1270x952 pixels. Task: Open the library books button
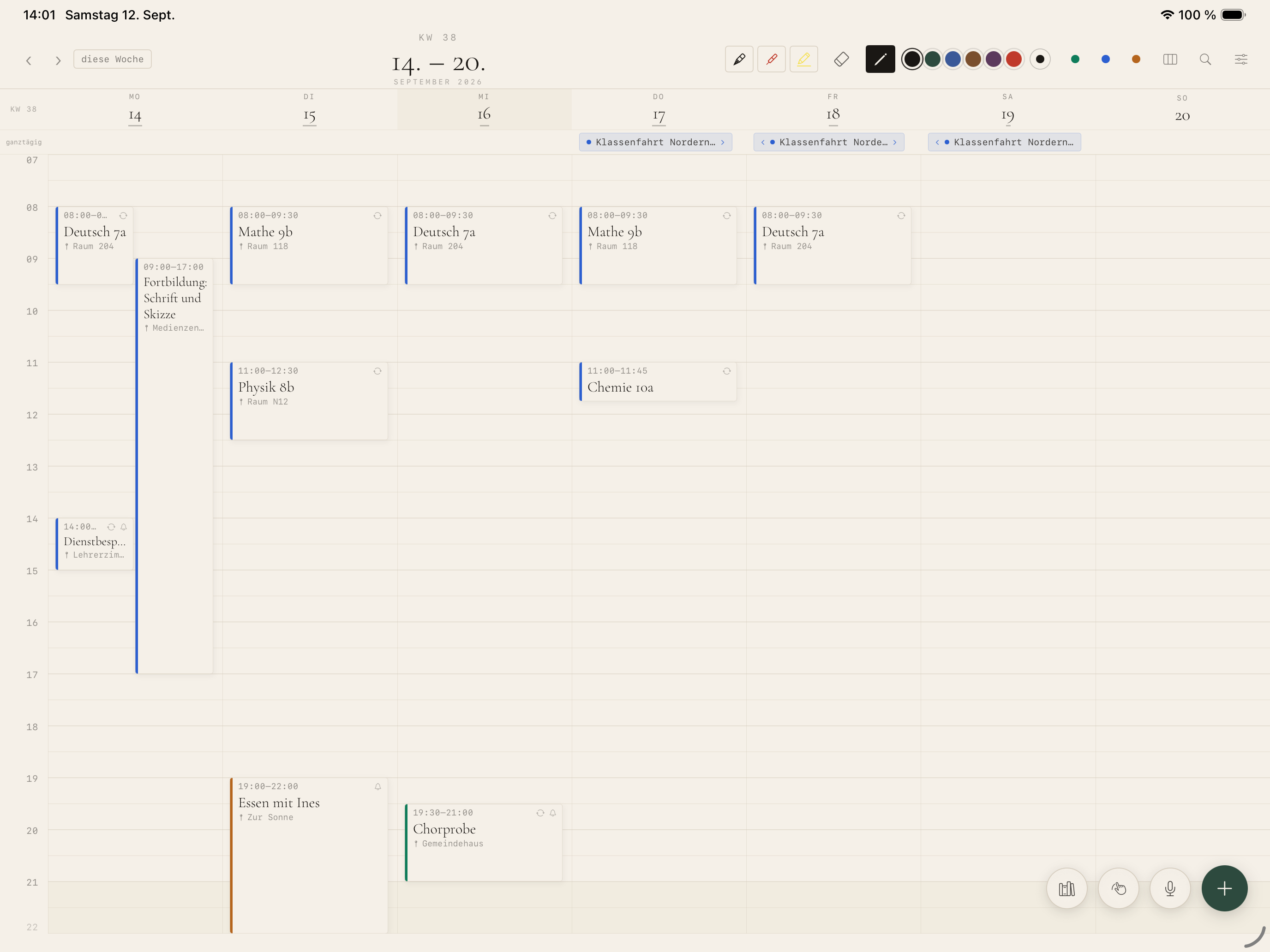[x=1066, y=888]
